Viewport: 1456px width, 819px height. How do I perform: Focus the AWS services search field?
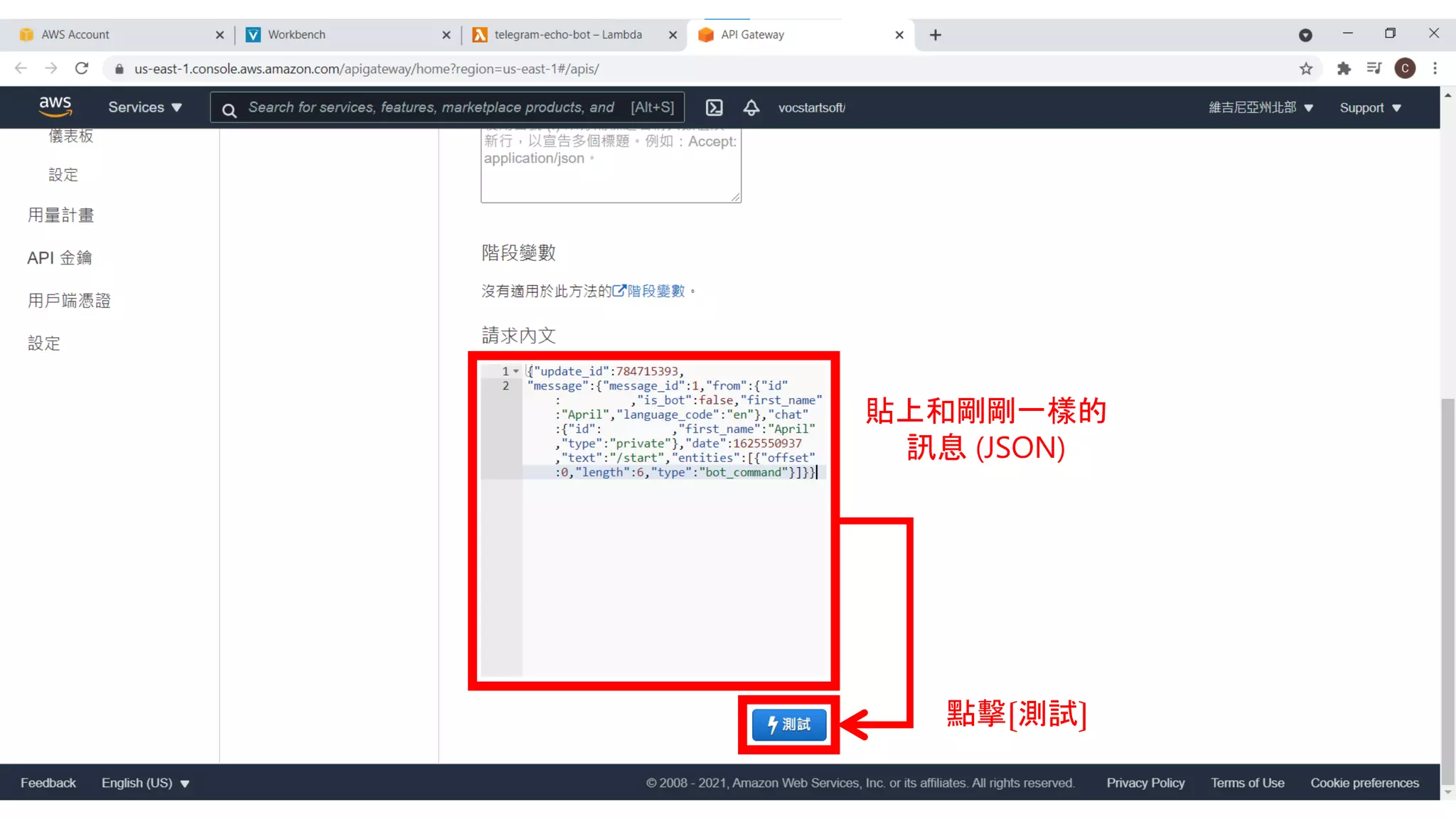(x=446, y=107)
